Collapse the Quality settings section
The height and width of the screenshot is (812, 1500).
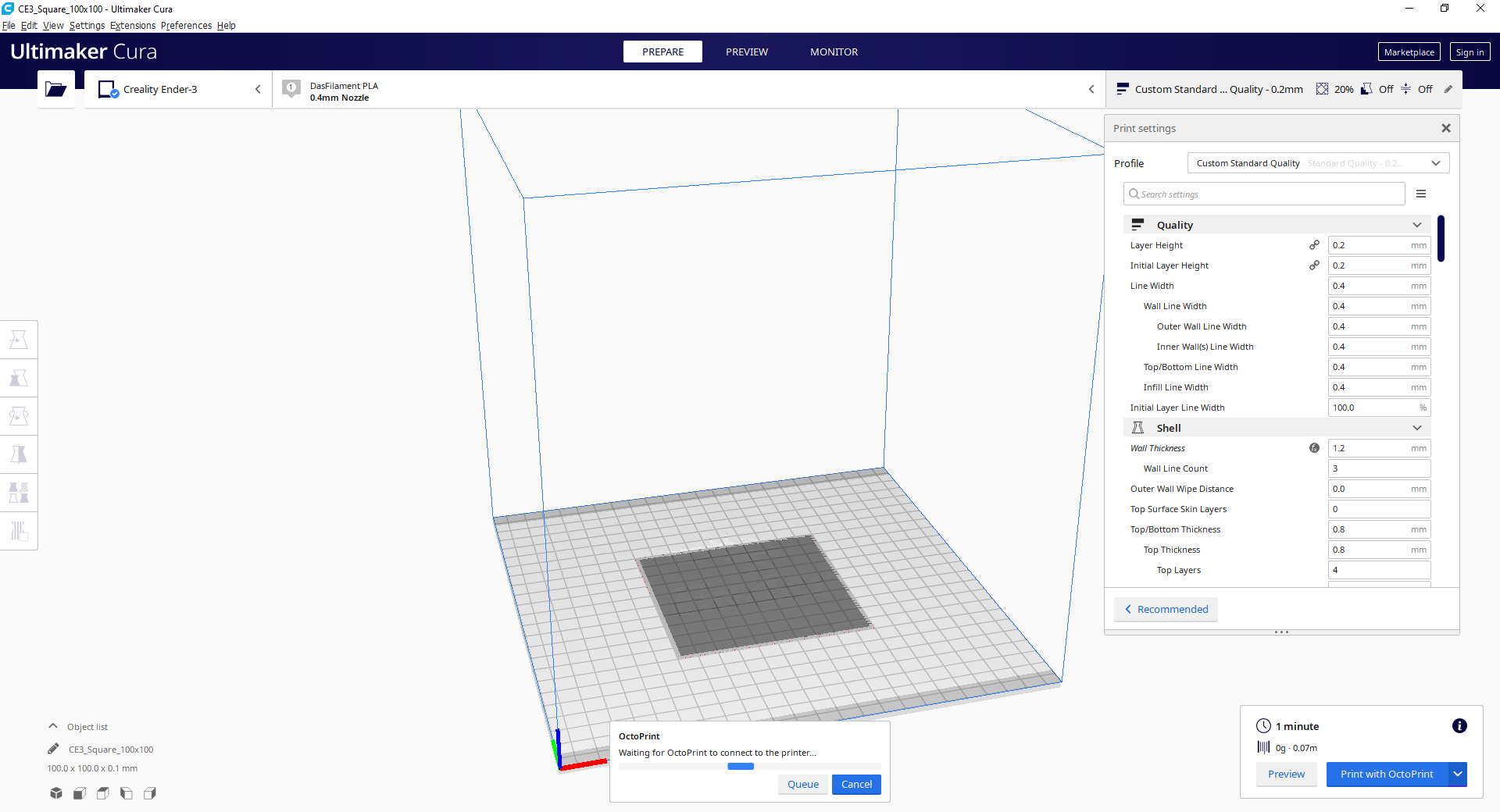tap(1277, 225)
